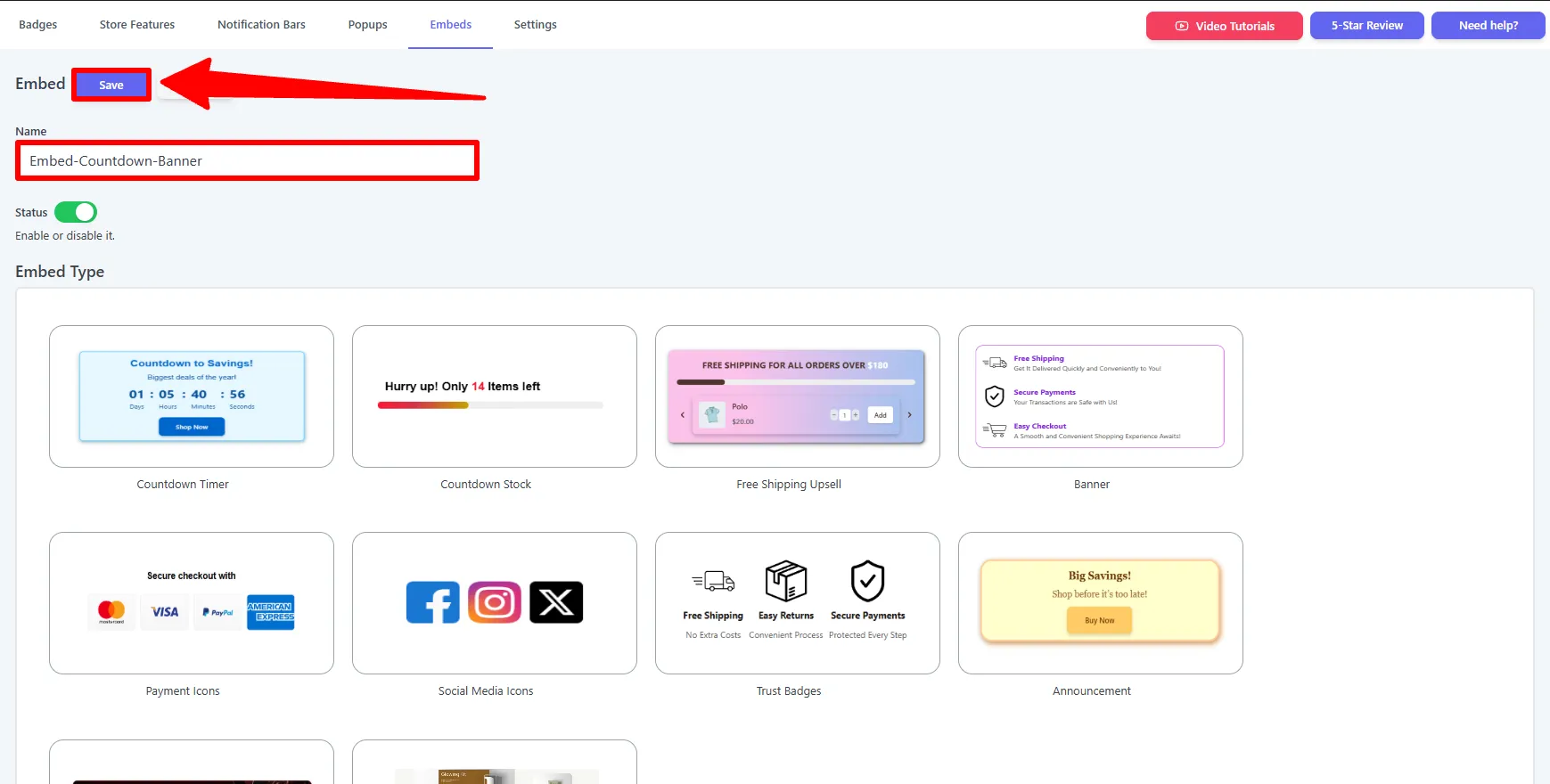1550x784 pixels.
Task: Click the Countdown Timer label
Action: click(183, 485)
